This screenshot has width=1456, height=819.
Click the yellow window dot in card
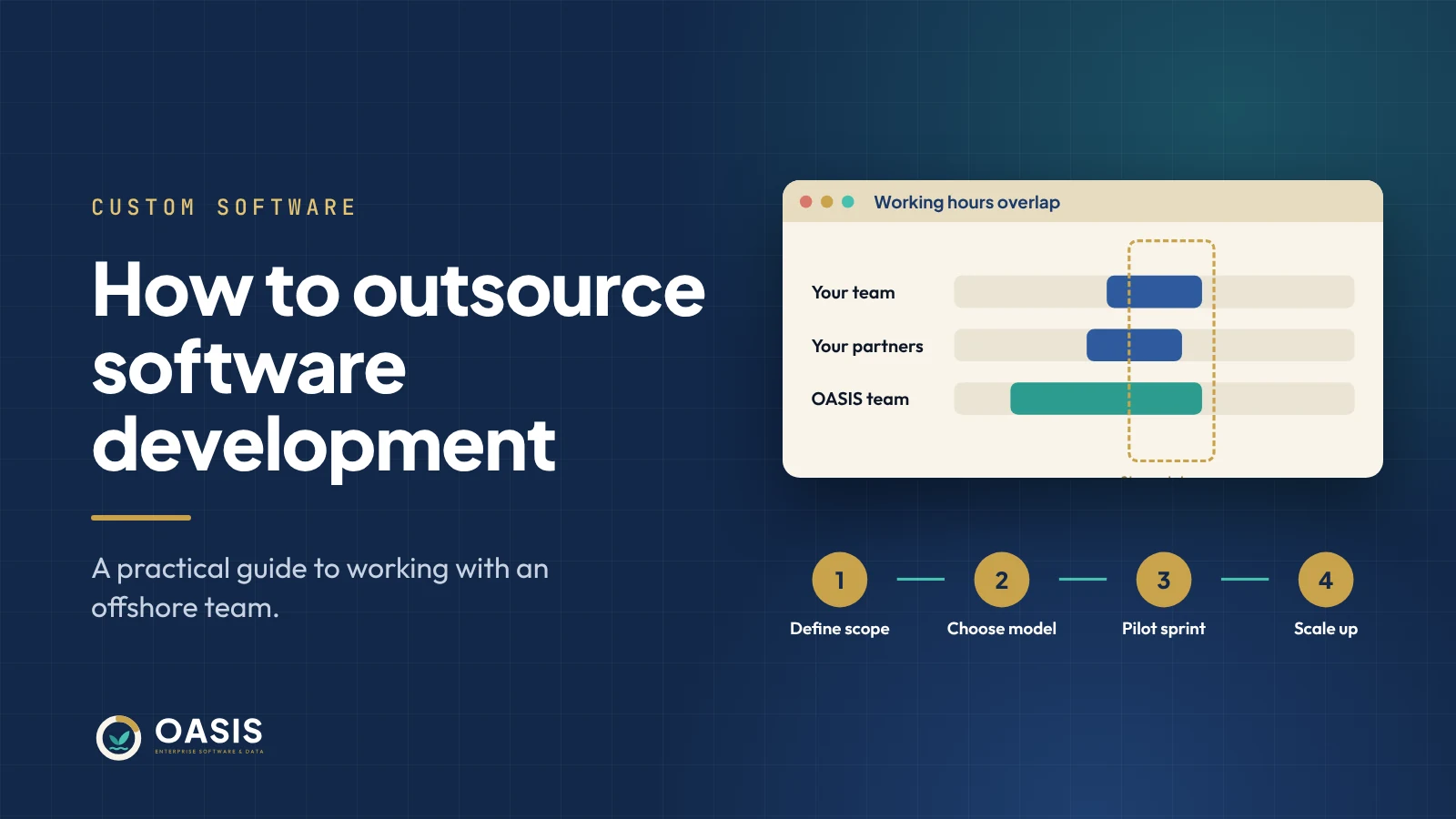[826, 202]
